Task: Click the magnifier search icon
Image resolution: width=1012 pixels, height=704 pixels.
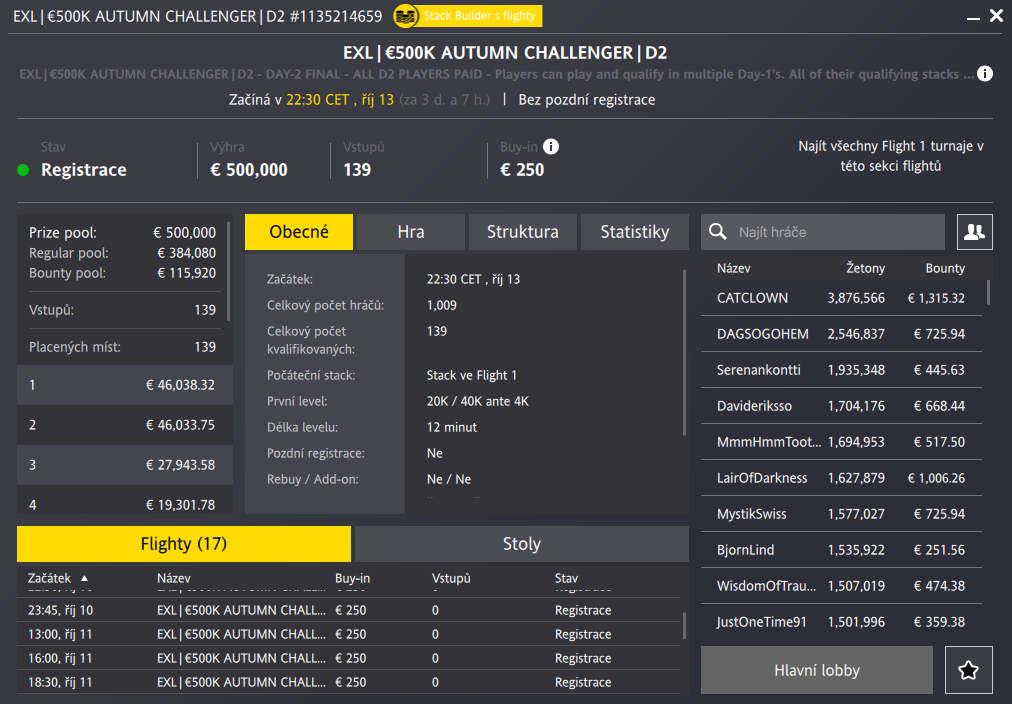Action: pos(717,232)
